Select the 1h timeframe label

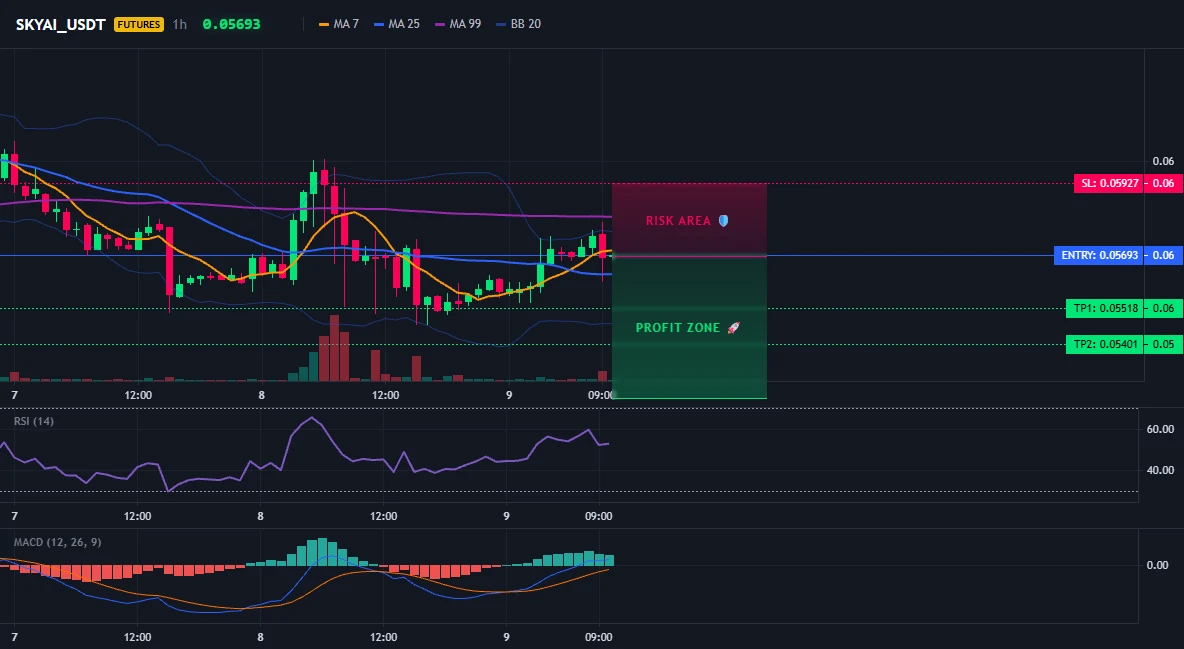pos(179,24)
